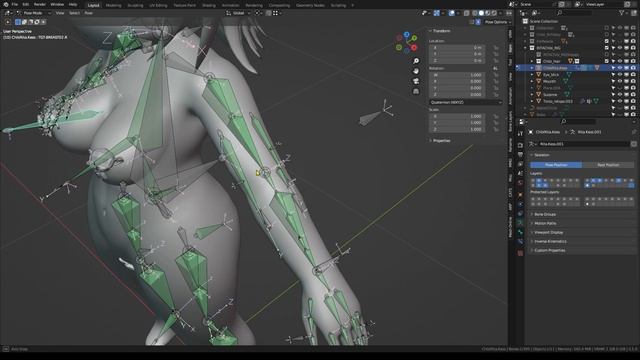Click the outliner filter funnel icon
640x360 pixels.
[x=622, y=13]
